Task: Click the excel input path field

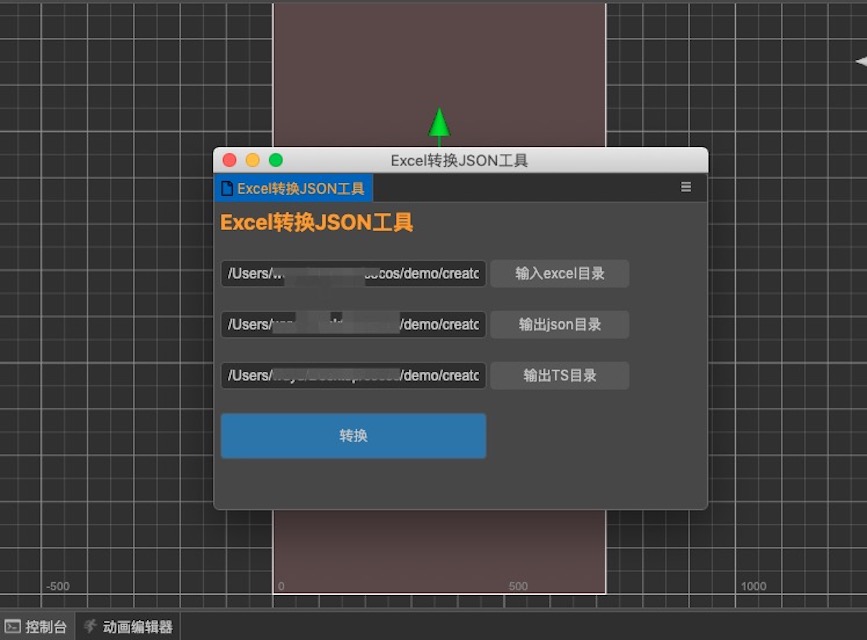Action: [x=352, y=273]
